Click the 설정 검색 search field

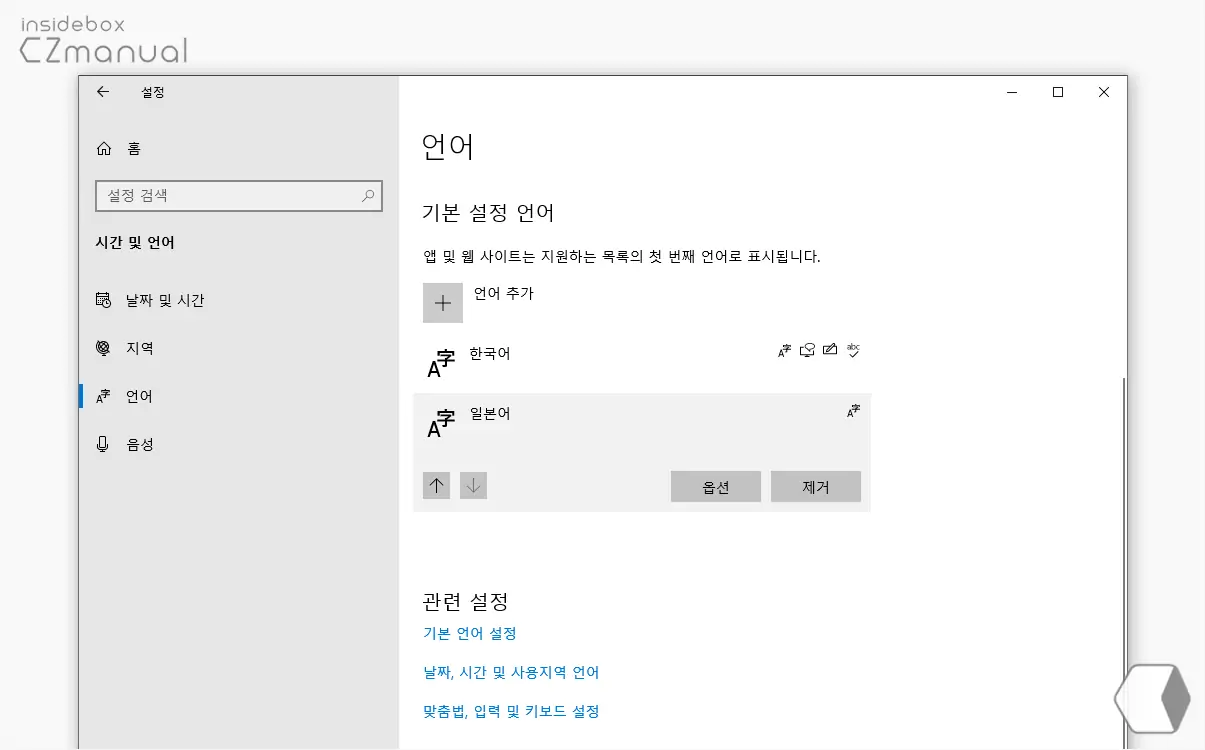pos(239,195)
